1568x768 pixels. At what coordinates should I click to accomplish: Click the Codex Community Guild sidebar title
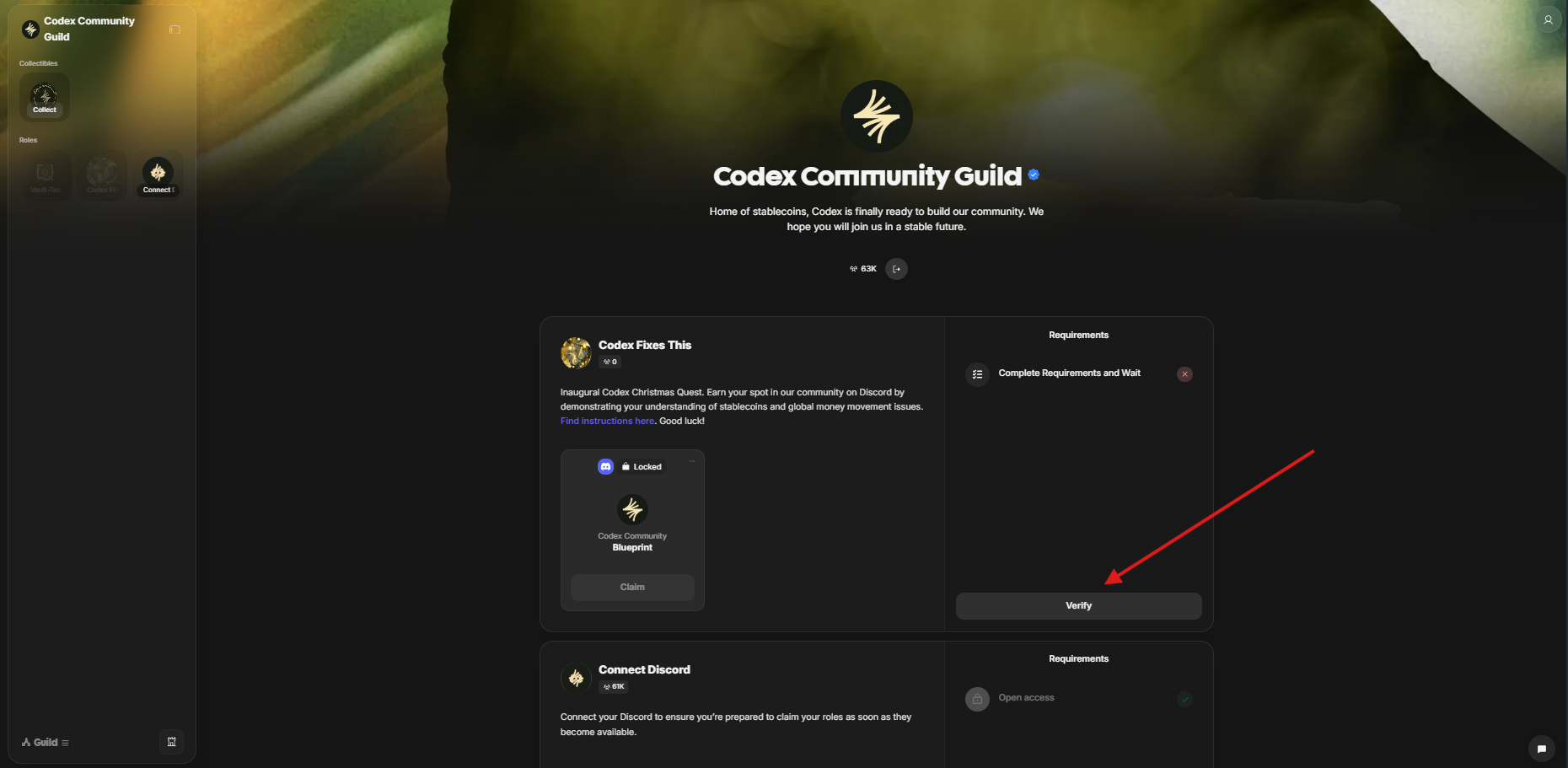tap(89, 29)
